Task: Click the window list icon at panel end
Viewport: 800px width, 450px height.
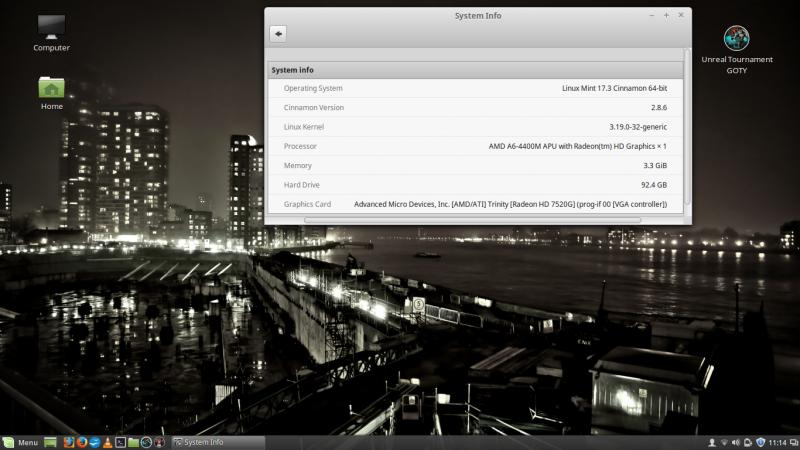Action: tap(794, 442)
